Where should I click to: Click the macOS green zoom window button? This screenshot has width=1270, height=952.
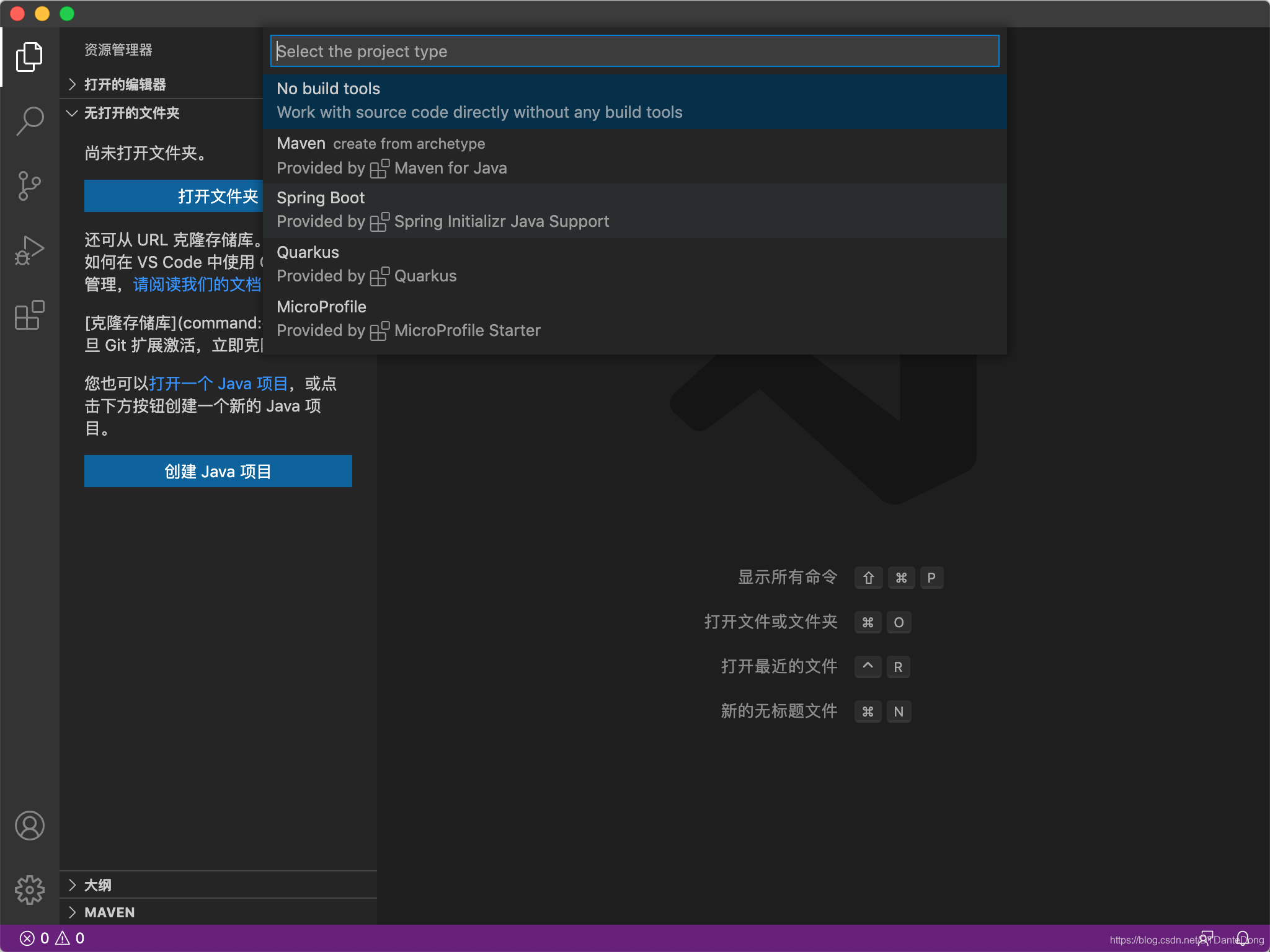click(x=67, y=14)
